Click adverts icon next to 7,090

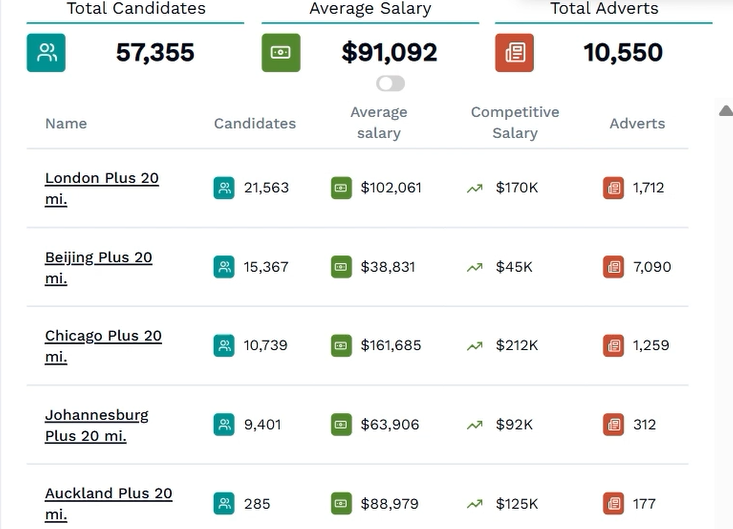click(x=613, y=267)
